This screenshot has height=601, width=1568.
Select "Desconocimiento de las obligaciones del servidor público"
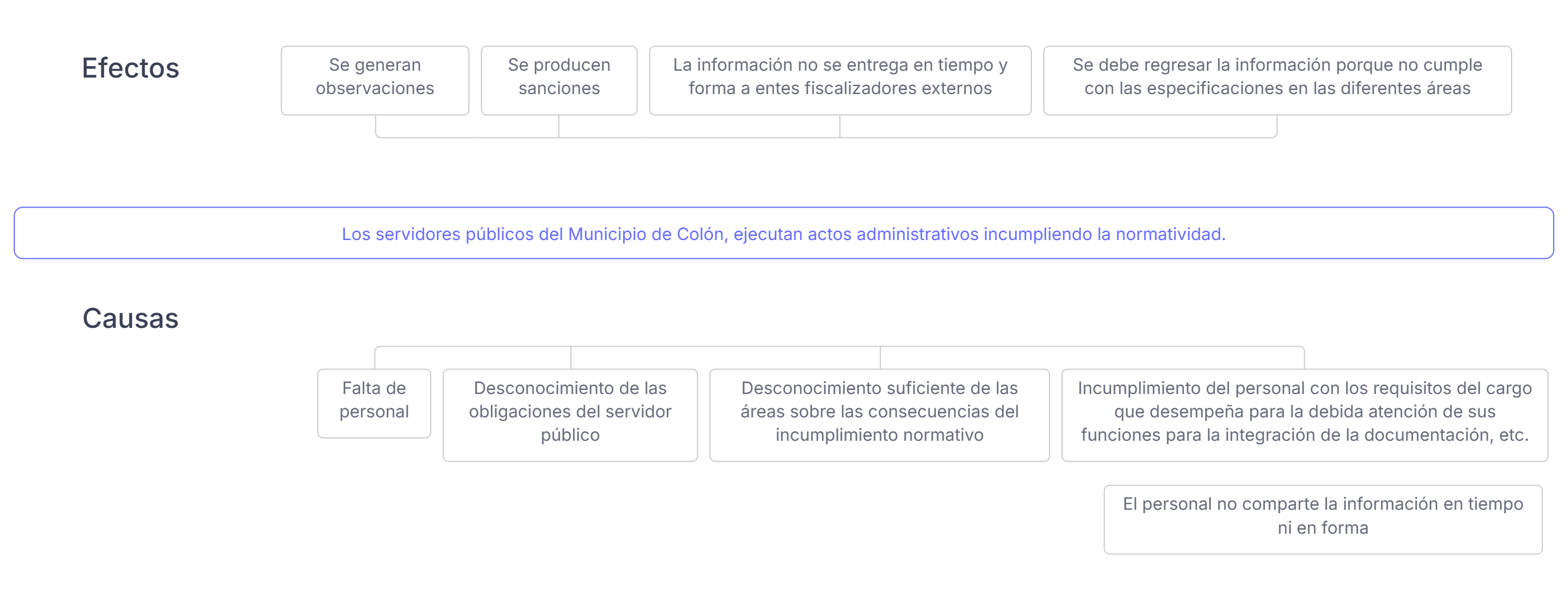[x=570, y=415]
